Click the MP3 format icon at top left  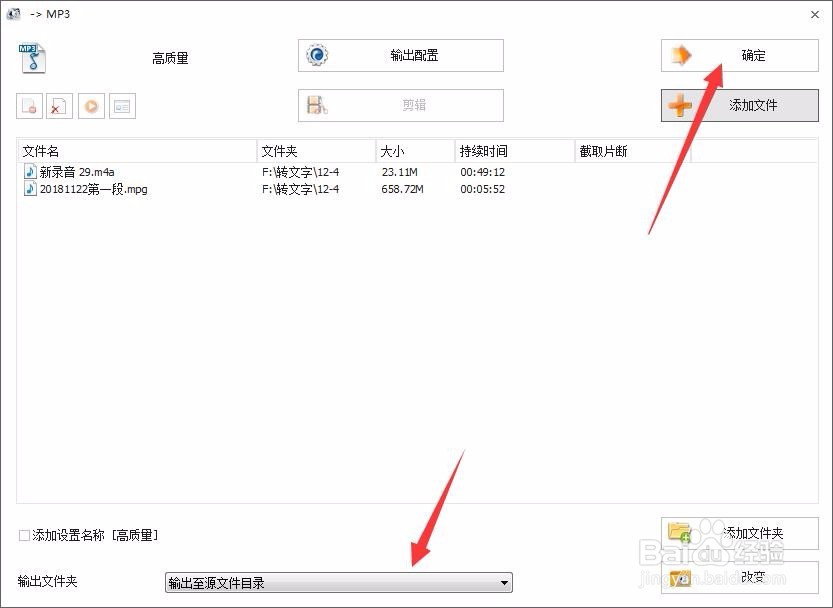pos(31,57)
